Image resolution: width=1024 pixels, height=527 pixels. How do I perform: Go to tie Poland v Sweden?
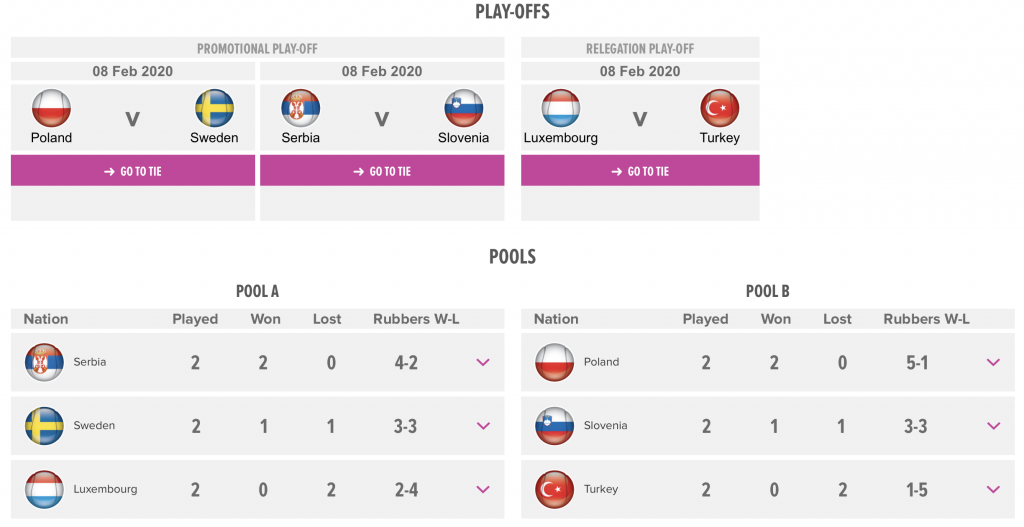click(x=133, y=170)
